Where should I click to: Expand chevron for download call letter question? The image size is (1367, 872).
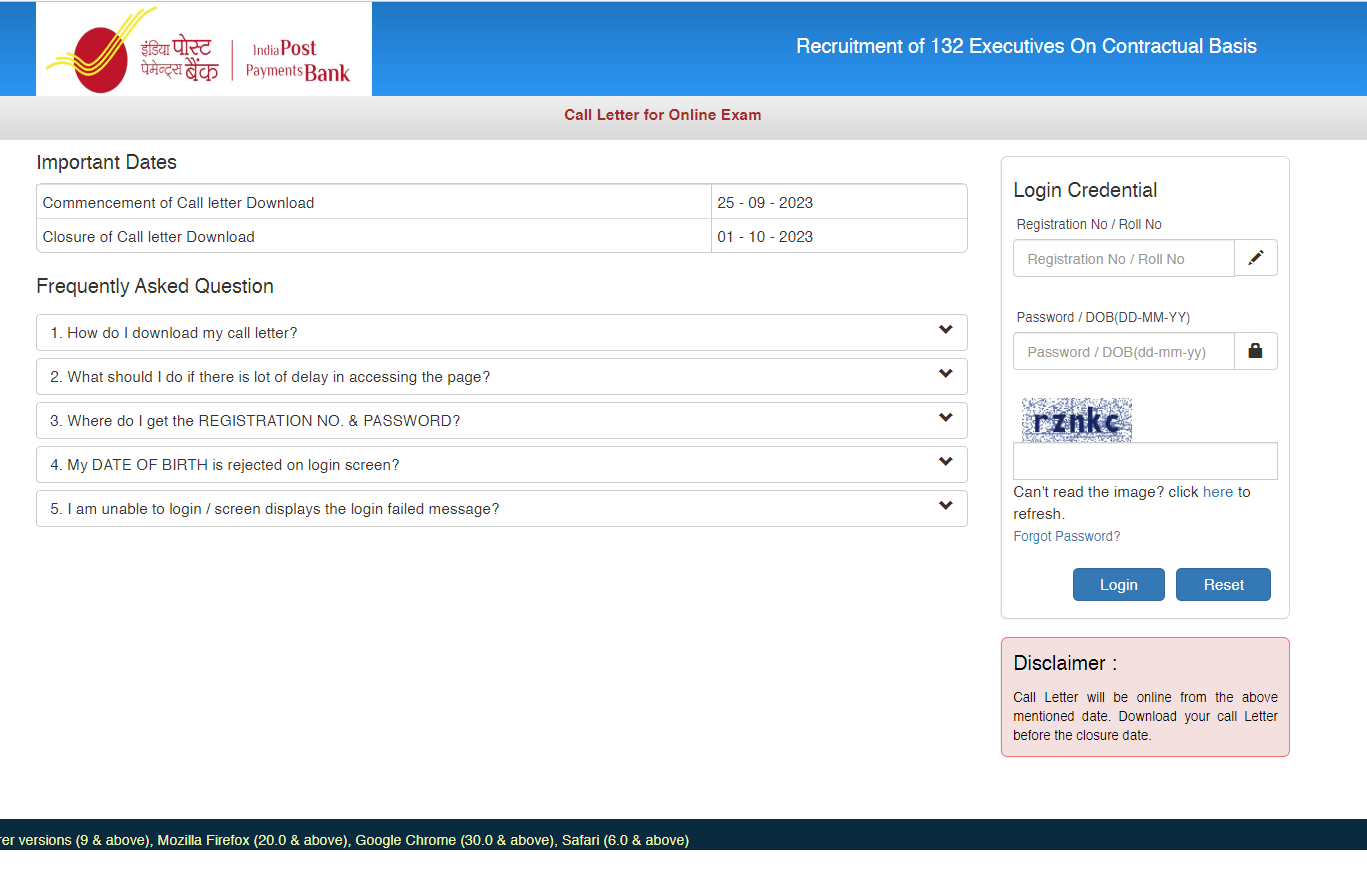pyautogui.click(x=945, y=330)
